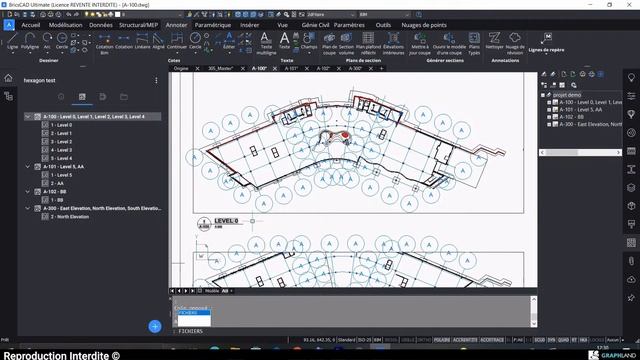The height and width of the screenshot is (360, 640).
Task: Switch to the 305_Master document tab
Action: [x=220, y=69]
